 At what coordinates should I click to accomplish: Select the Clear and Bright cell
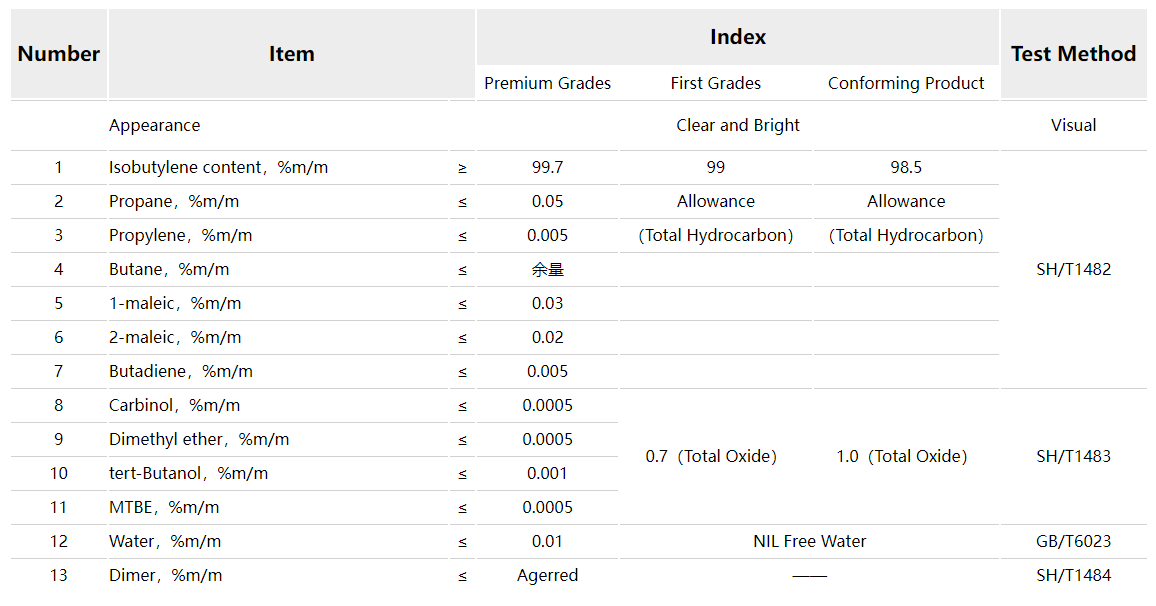(x=737, y=125)
